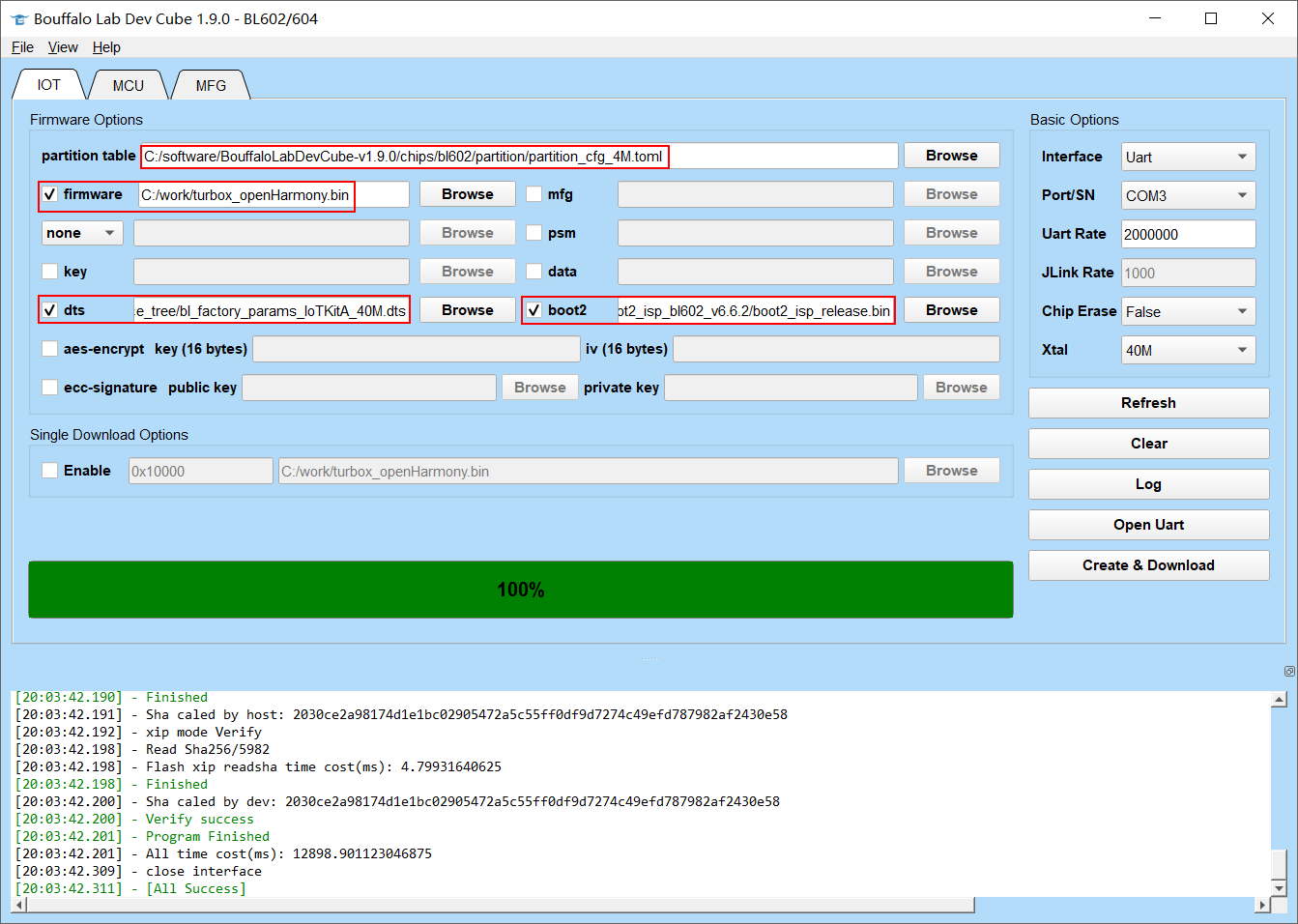Click Browse next to firmware path
This screenshot has height=924, width=1298.
click(467, 194)
